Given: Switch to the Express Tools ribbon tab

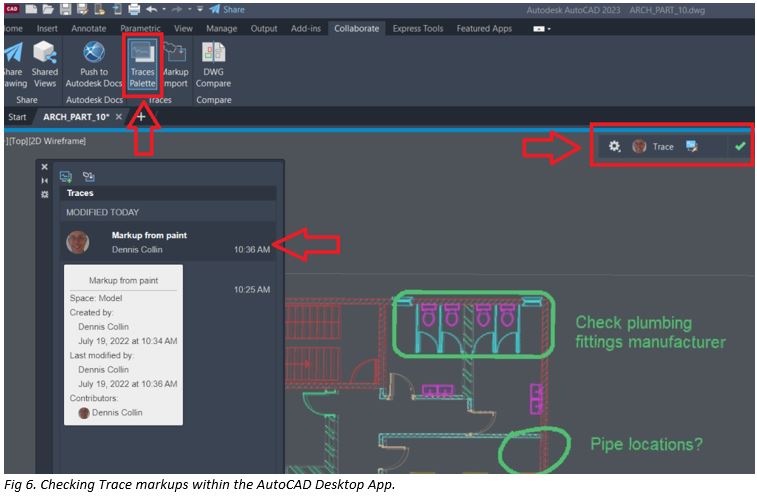Looking at the screenshot, I should coord(418,28).
